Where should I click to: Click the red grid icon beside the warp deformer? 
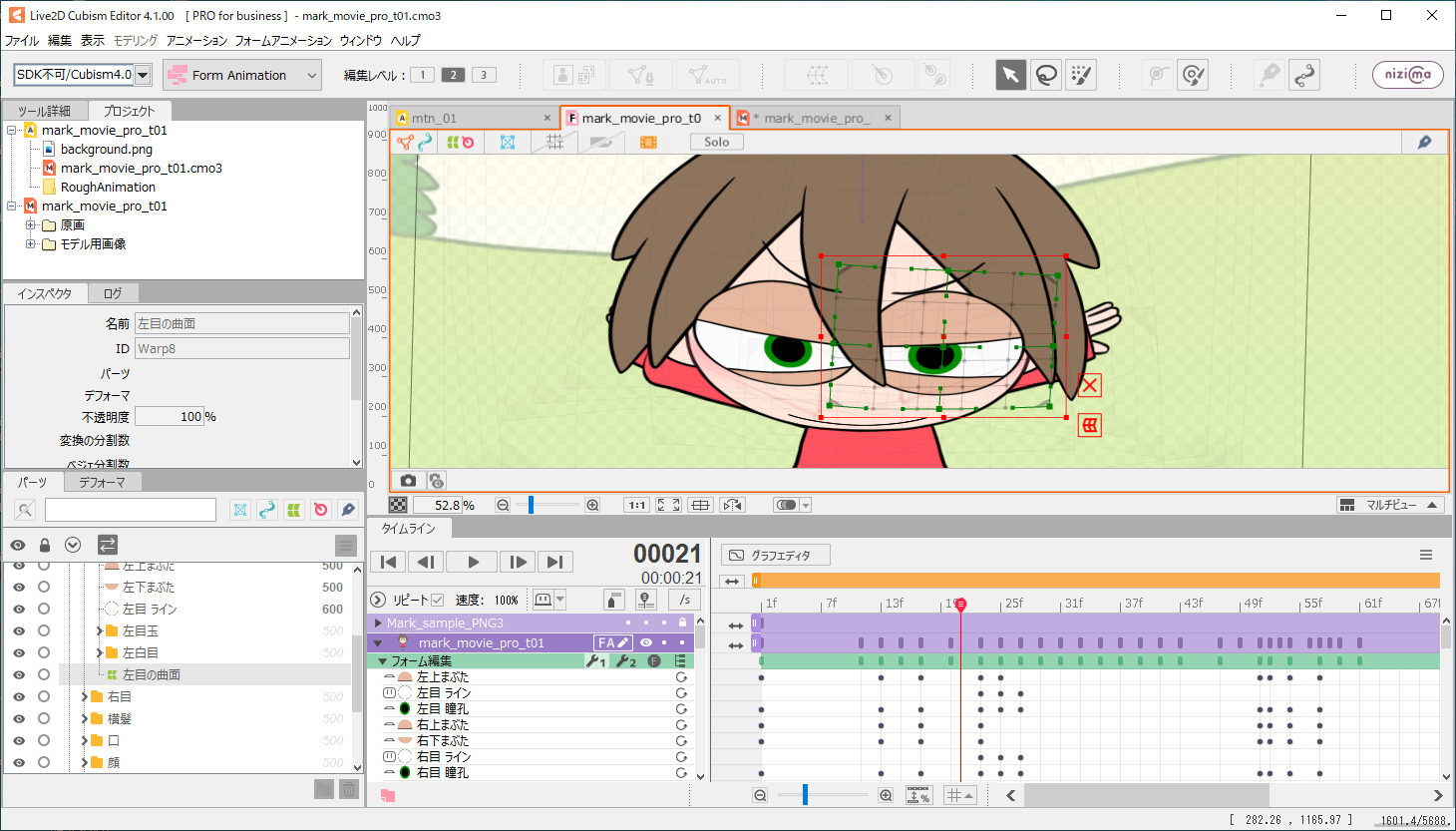click(1089, 425)
